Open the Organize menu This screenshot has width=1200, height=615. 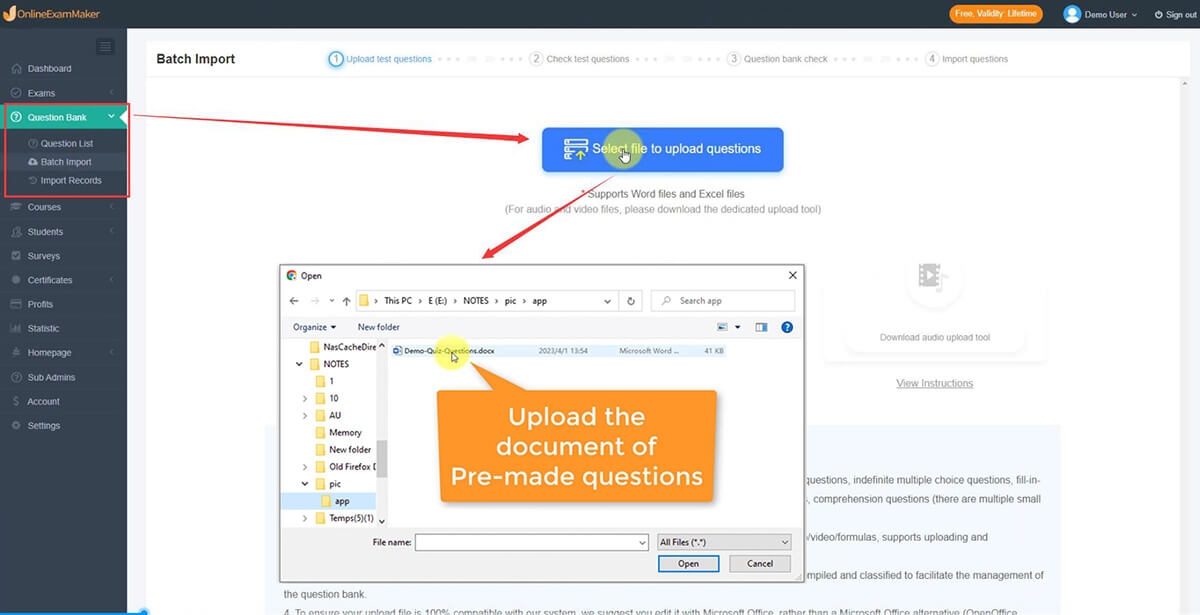[315, 327]
